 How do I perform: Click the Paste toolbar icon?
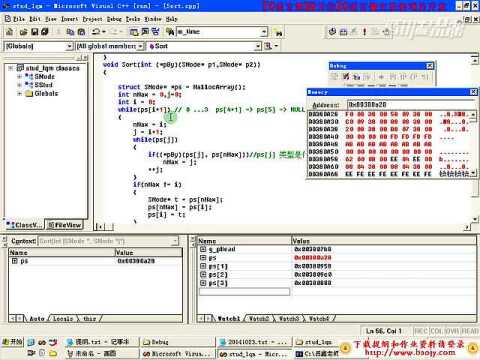click(x=81, y=32)
